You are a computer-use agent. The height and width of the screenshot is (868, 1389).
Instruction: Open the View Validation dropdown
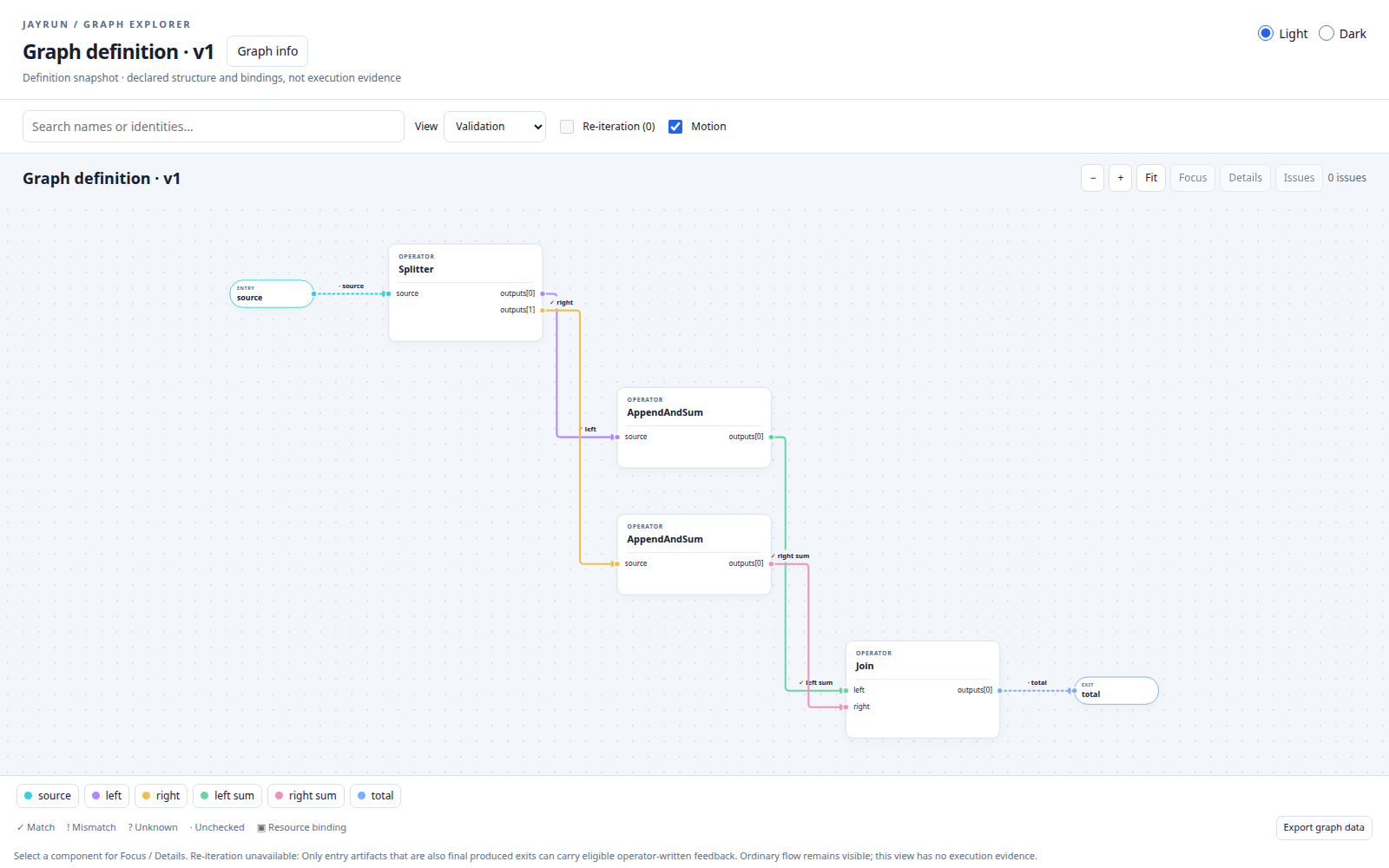(495, 127)
